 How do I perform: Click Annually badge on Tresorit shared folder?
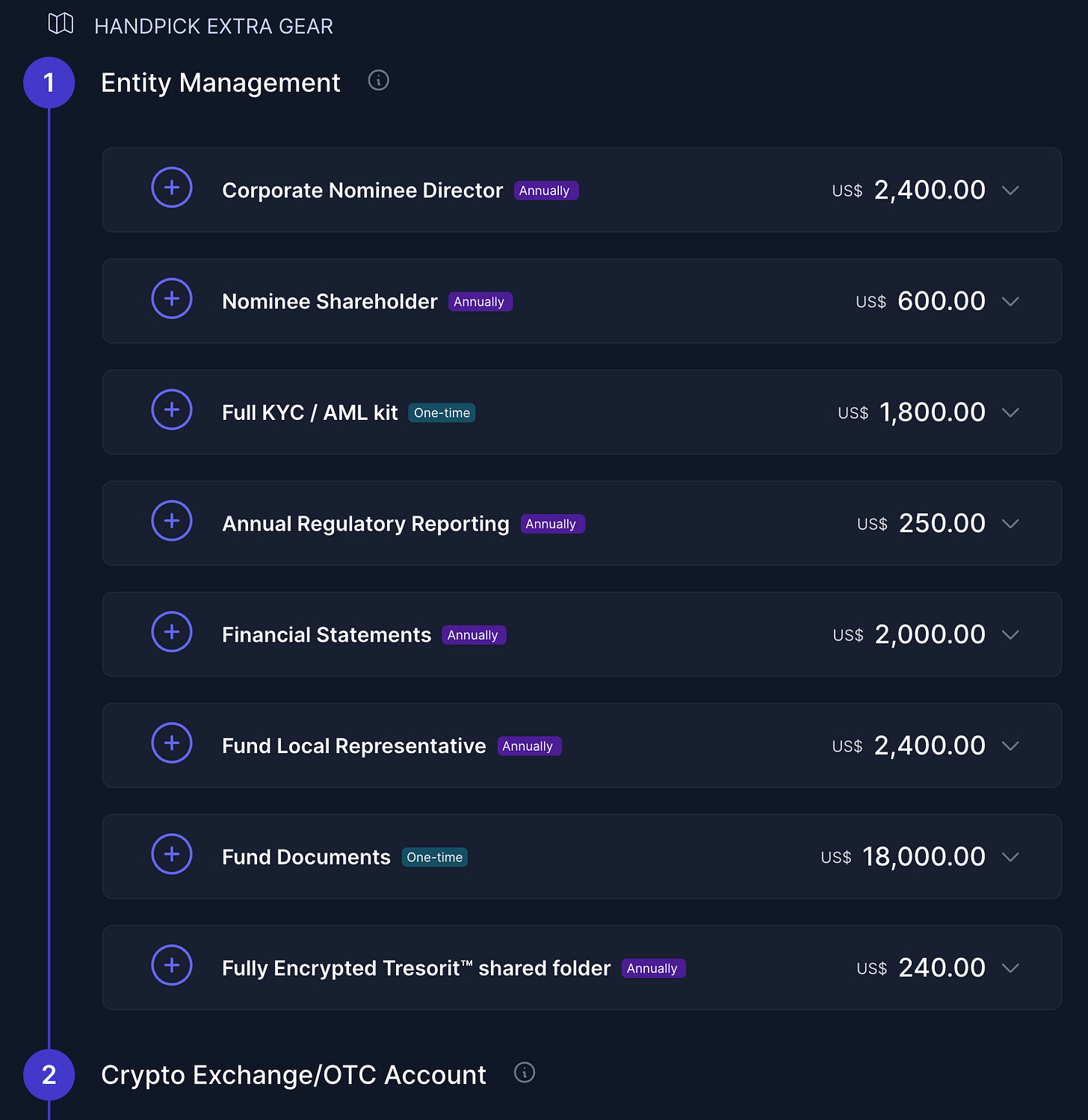coord(654,968)
